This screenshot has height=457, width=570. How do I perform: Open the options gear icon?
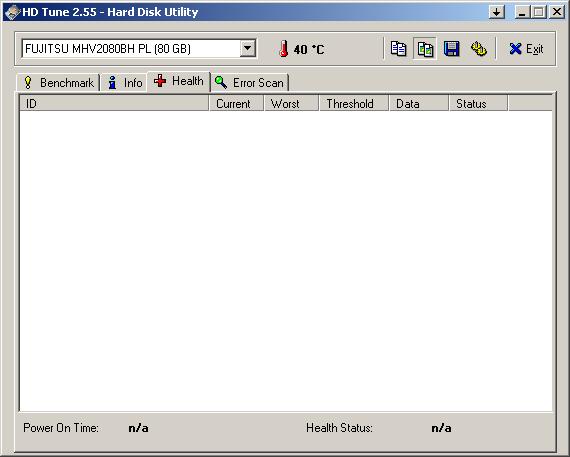(x=479, y=49)
